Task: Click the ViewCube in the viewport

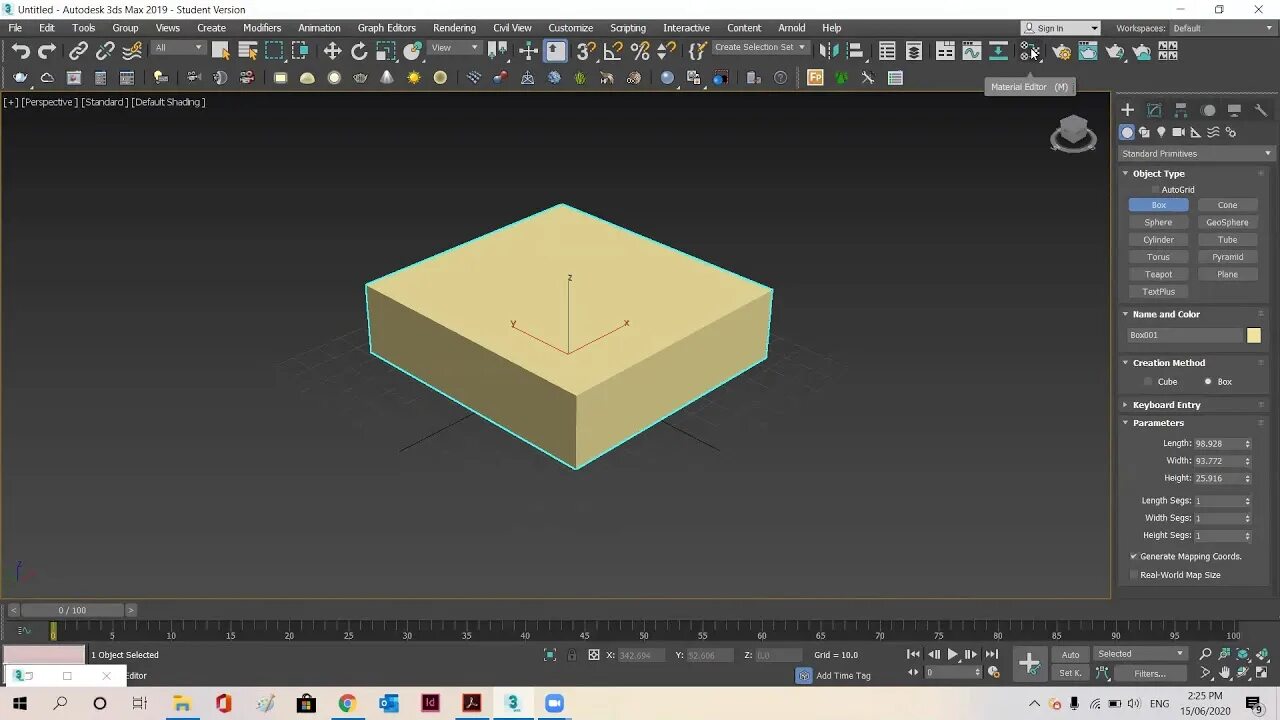Action: click(1073, 132)
